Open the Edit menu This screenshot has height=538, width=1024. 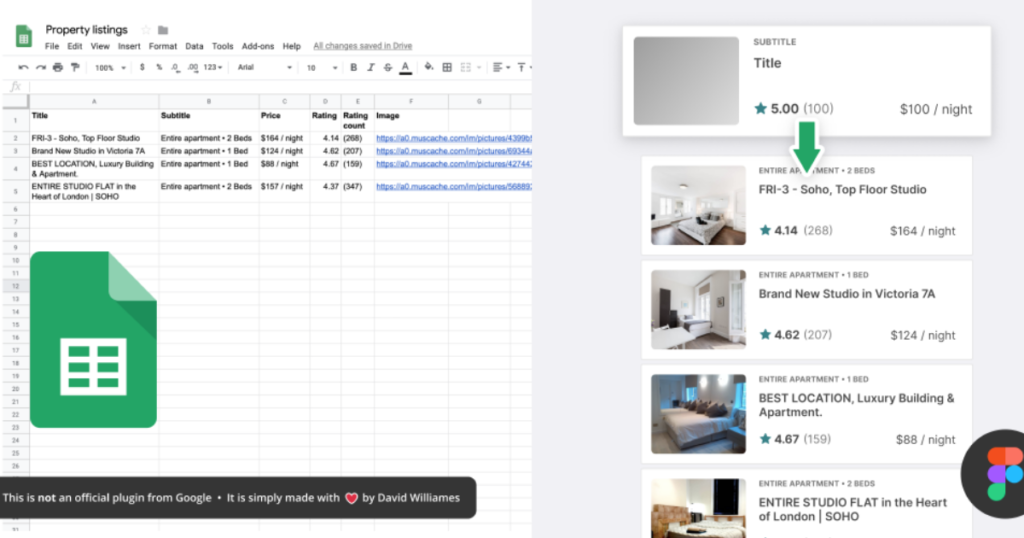[74, 46]
